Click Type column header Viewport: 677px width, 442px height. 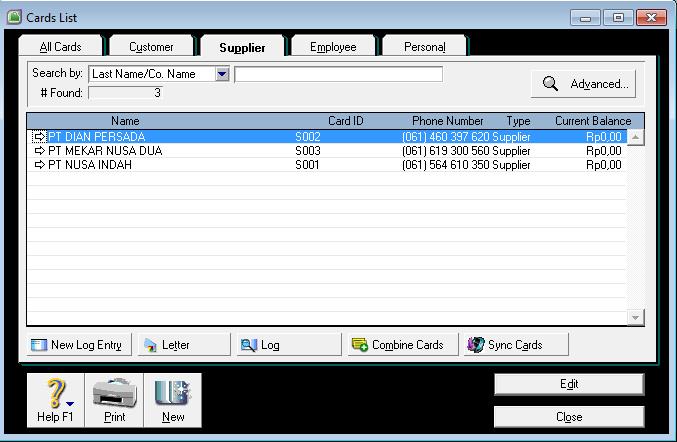pyautogui.click(x=518, y=121)
